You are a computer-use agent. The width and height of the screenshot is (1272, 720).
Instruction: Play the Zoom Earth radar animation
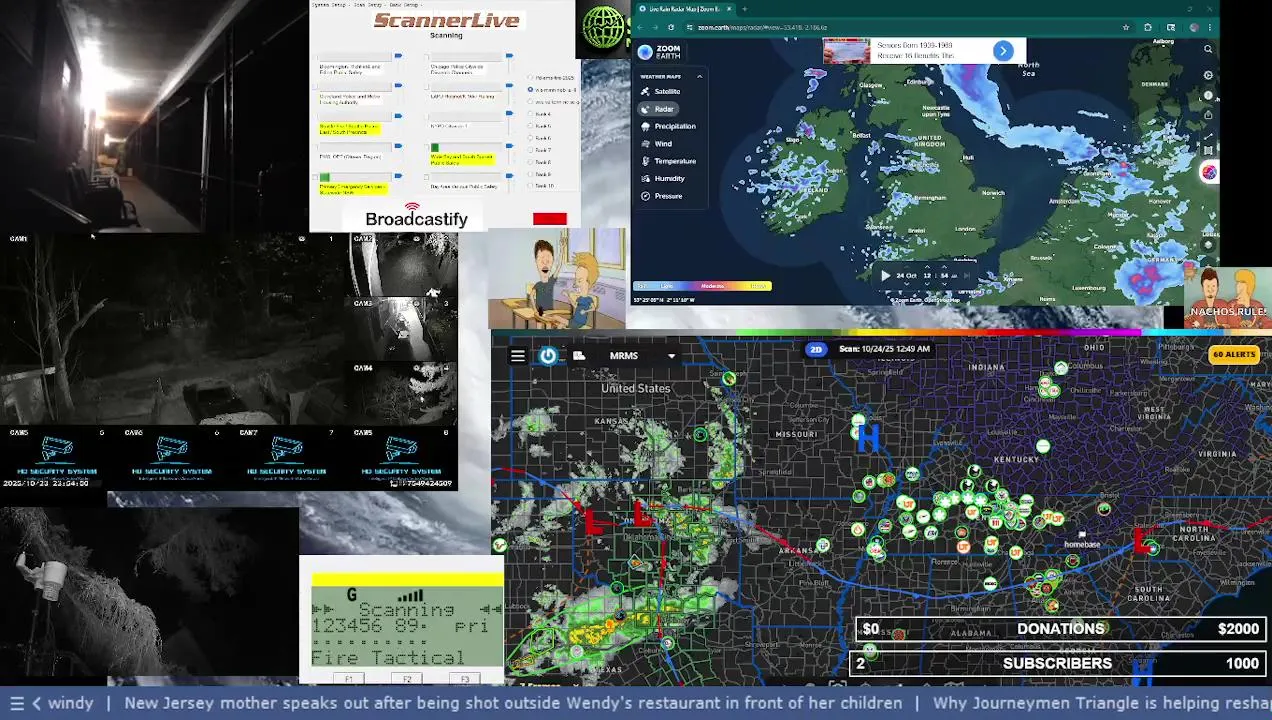coord(886,276)
